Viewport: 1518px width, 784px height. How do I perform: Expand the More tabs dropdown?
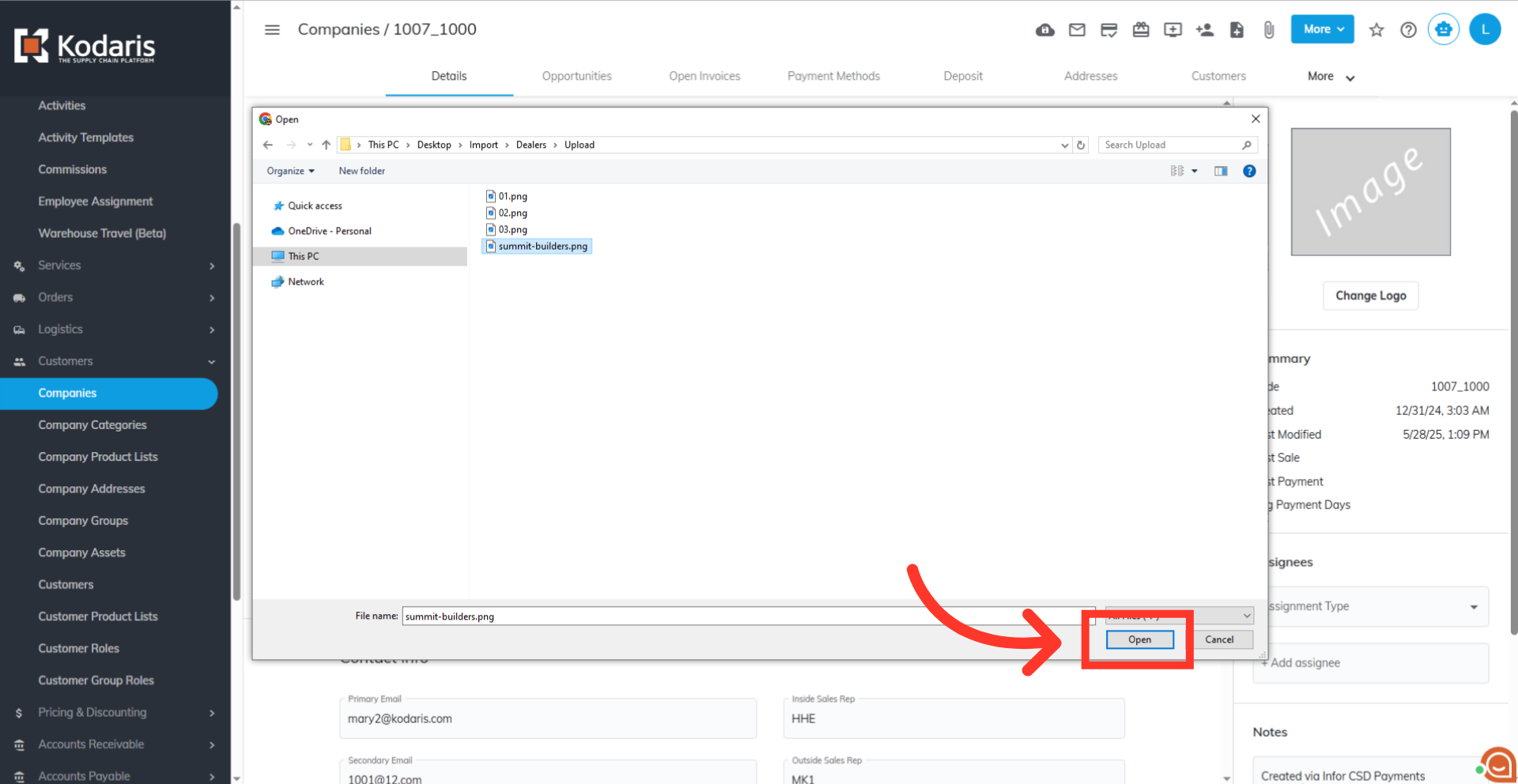pos(1331,77)
